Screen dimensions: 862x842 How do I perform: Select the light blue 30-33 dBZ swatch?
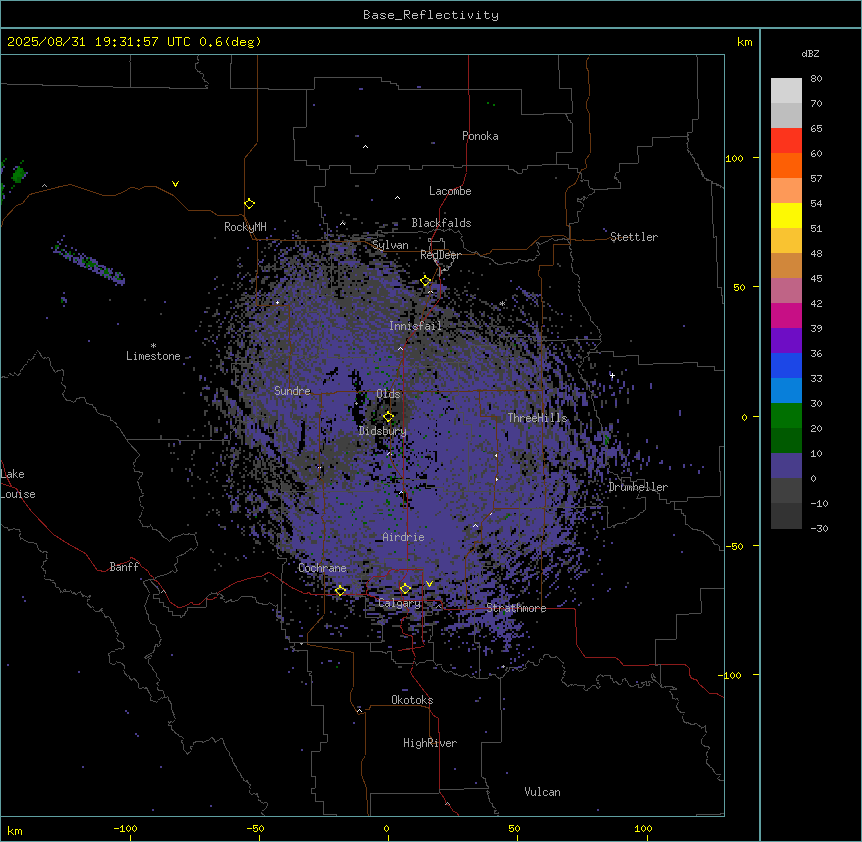tap(786, 390)
